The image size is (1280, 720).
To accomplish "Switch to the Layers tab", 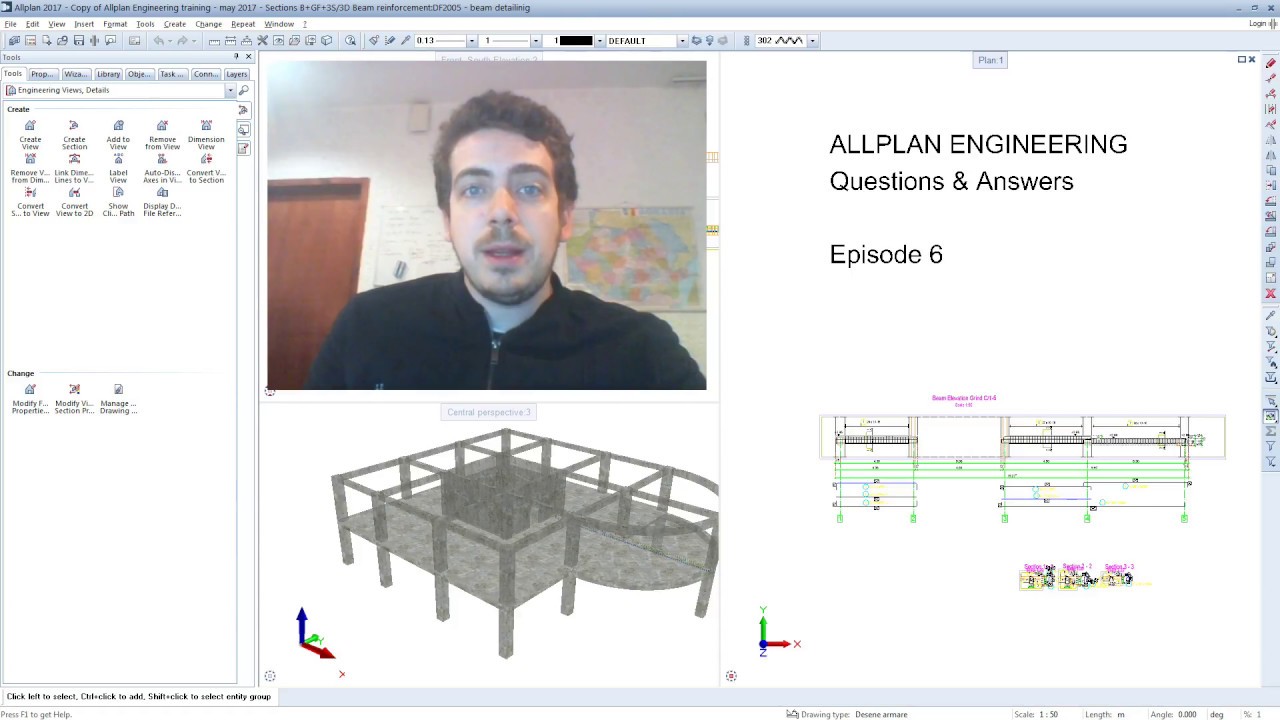I will (236, 74).
